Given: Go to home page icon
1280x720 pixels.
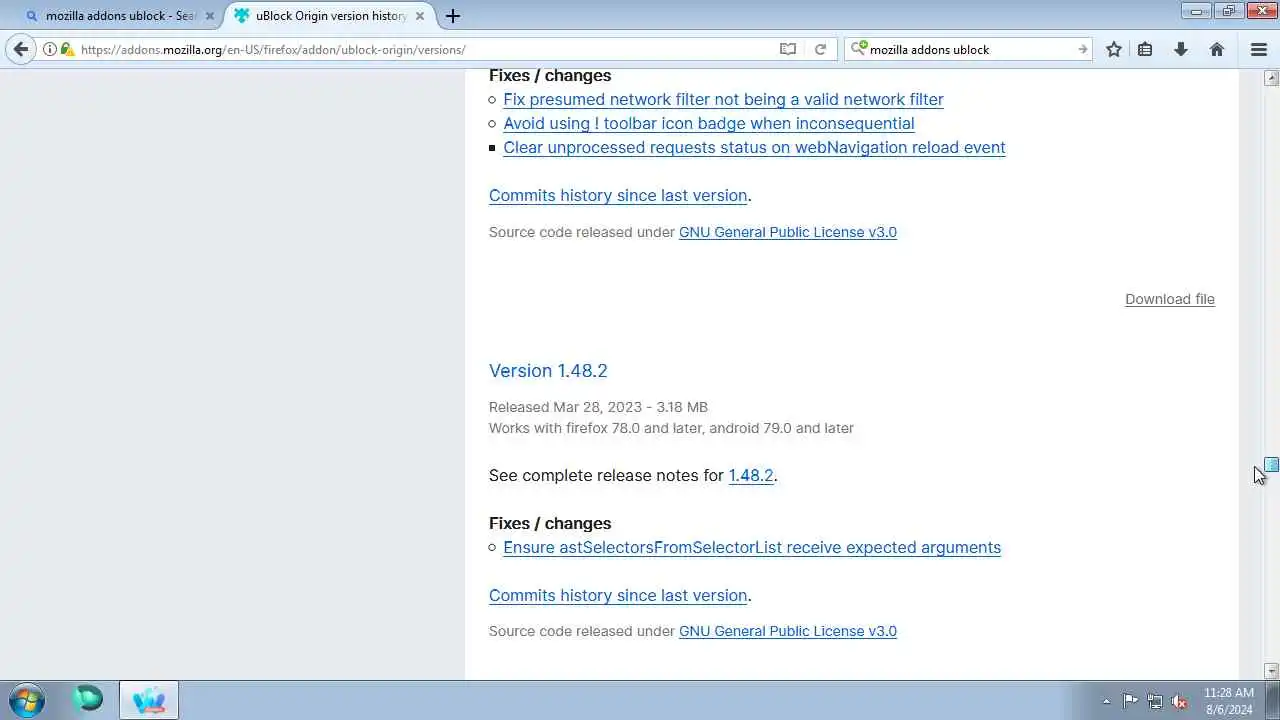Looking at the screenshot, I should pyautogui.click(x=1217, y=49).
